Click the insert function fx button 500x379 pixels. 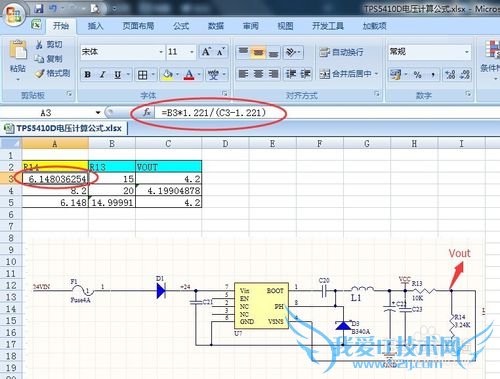tap(147, 113)
